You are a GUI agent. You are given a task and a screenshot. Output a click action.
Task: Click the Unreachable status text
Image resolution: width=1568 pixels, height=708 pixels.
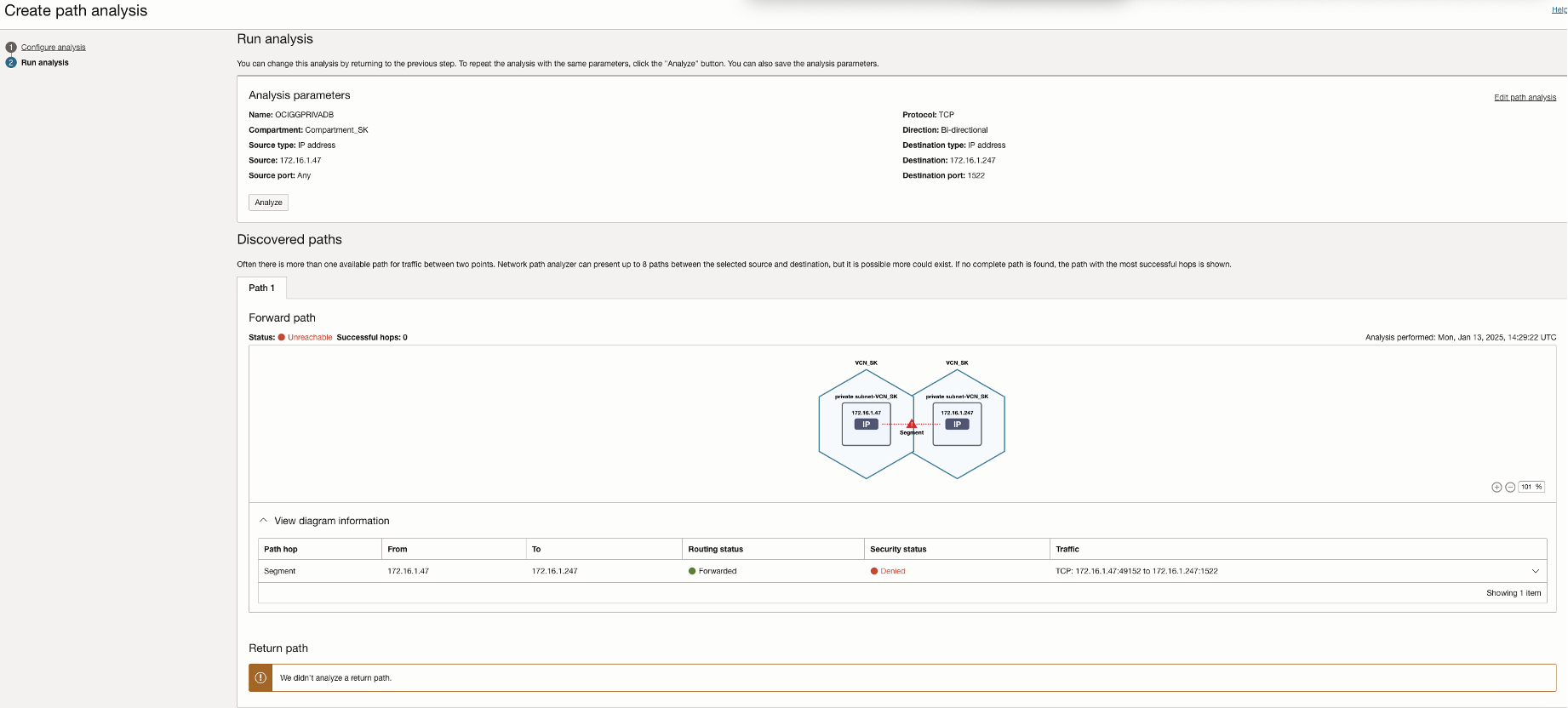coord(310,338)
